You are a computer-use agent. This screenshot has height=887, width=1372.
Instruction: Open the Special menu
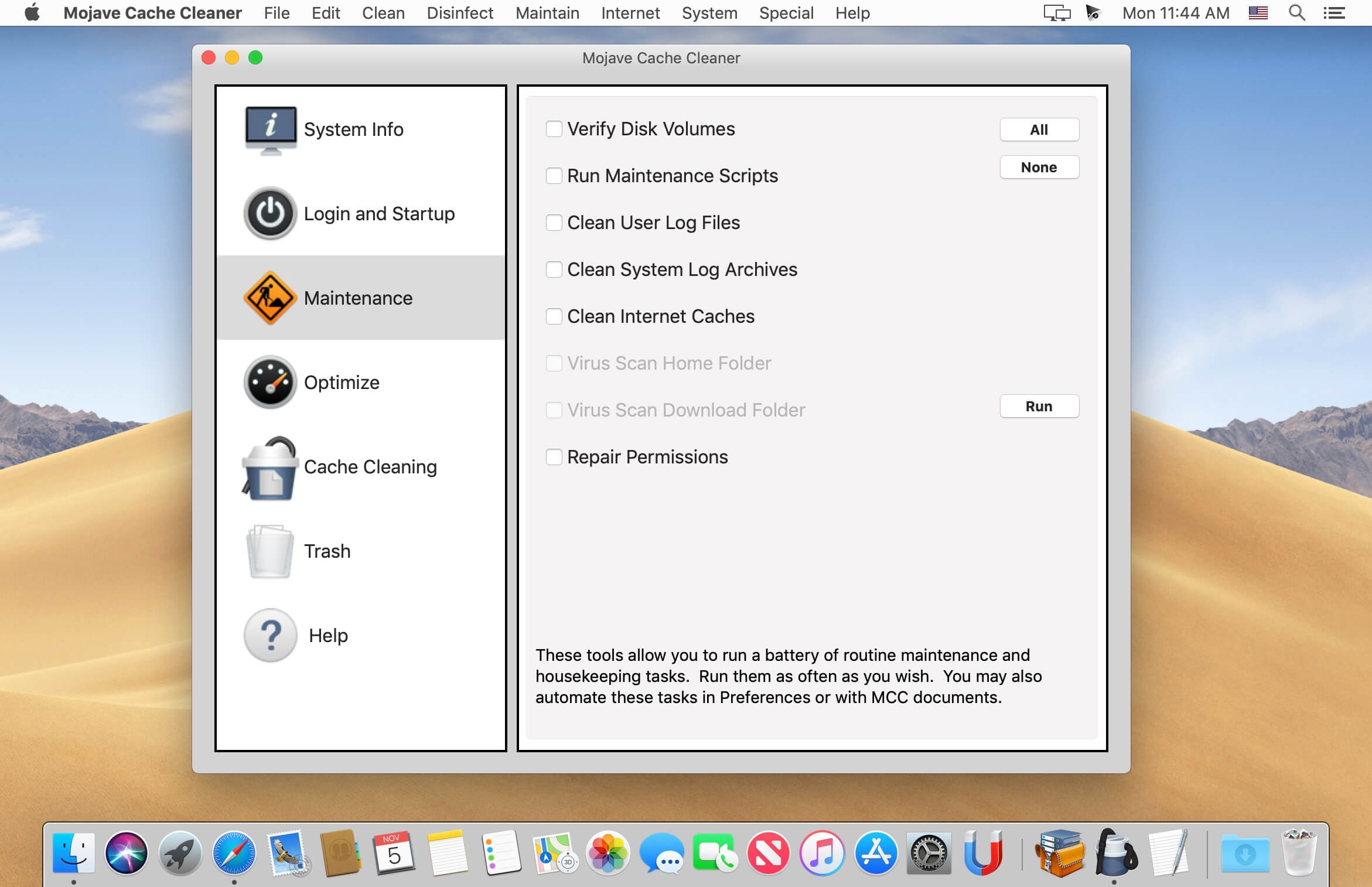pos(786,13)
